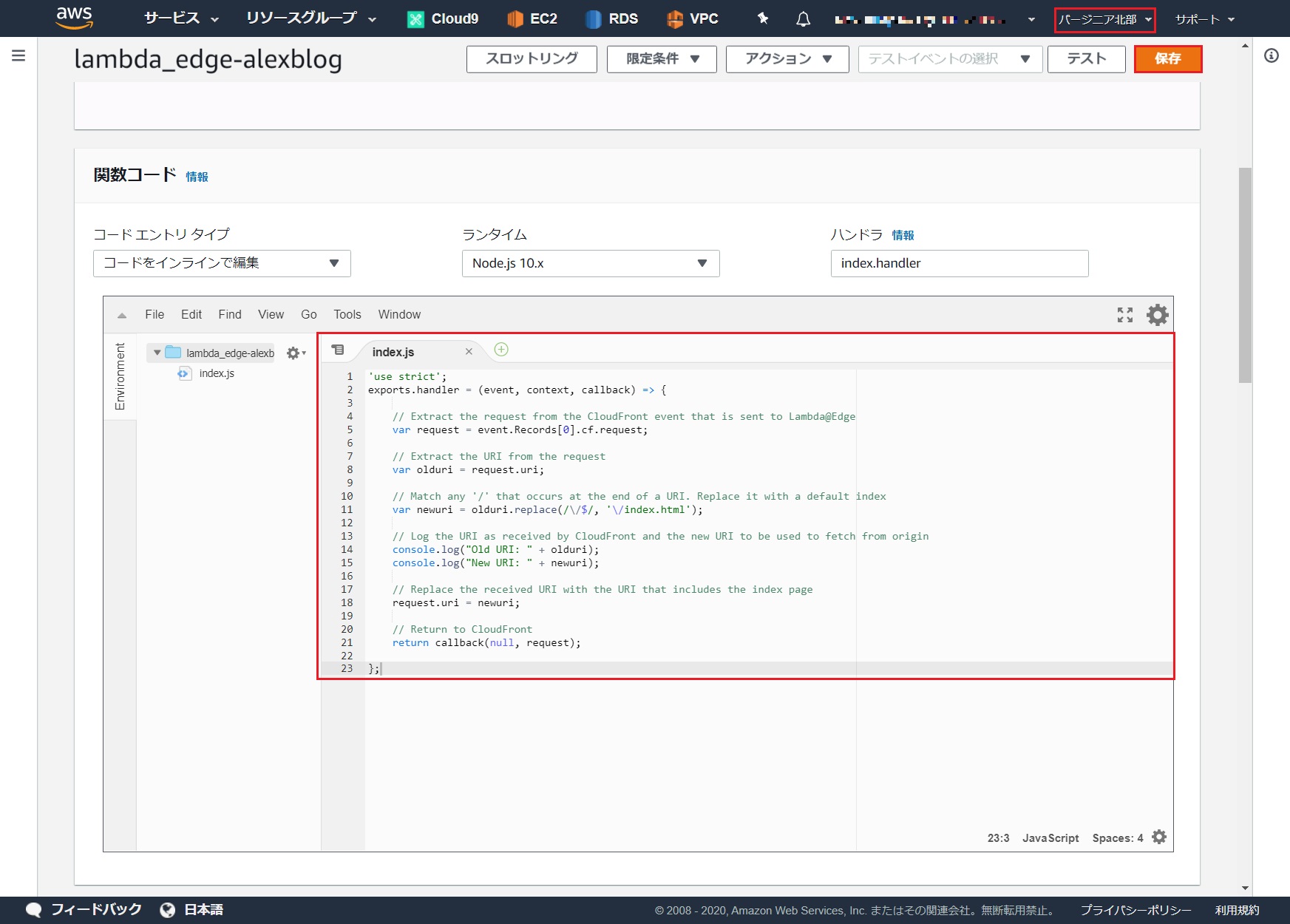Click the new tab plus icon
This screenshot has height=924, width=1290.
[501, 350]
